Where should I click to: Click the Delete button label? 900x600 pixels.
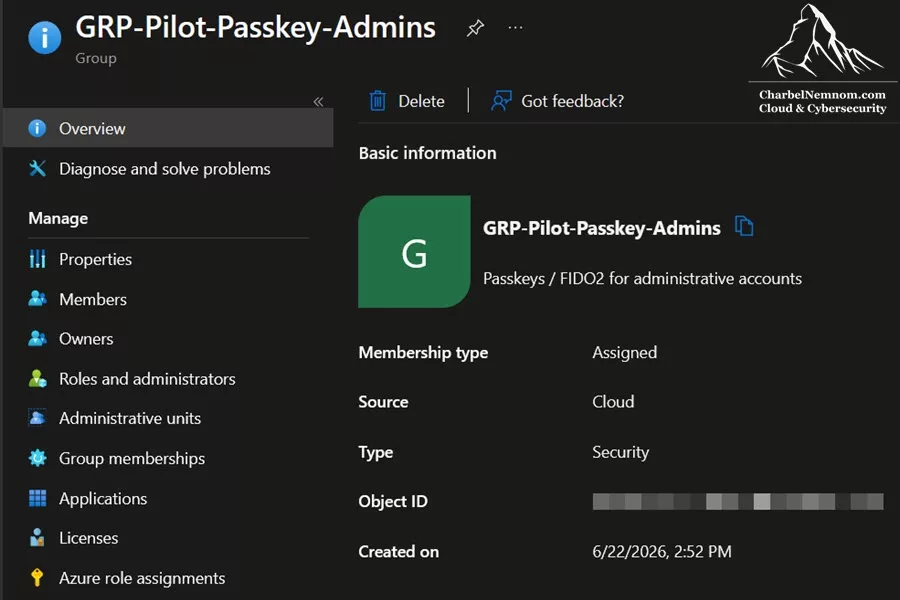(421, 102)
